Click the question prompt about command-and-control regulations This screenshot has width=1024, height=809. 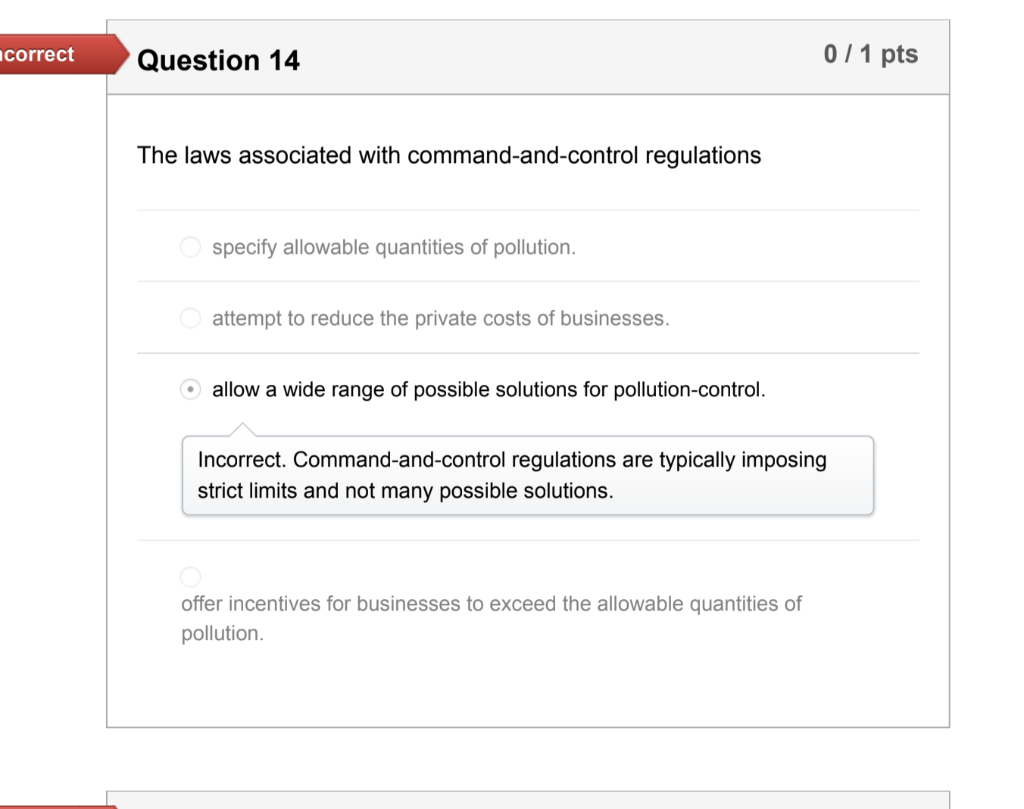[449, 155]
